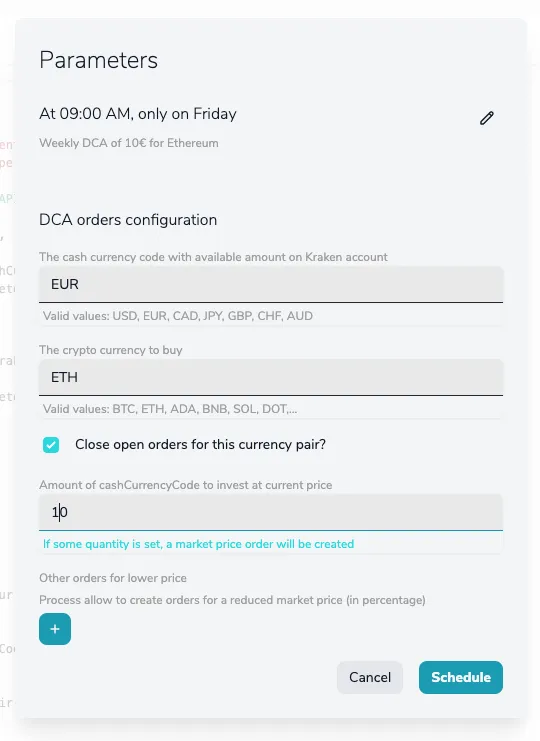Click the 'Other orders for lower price' label
The image size is (540, 741).
(x=113, y=578)
